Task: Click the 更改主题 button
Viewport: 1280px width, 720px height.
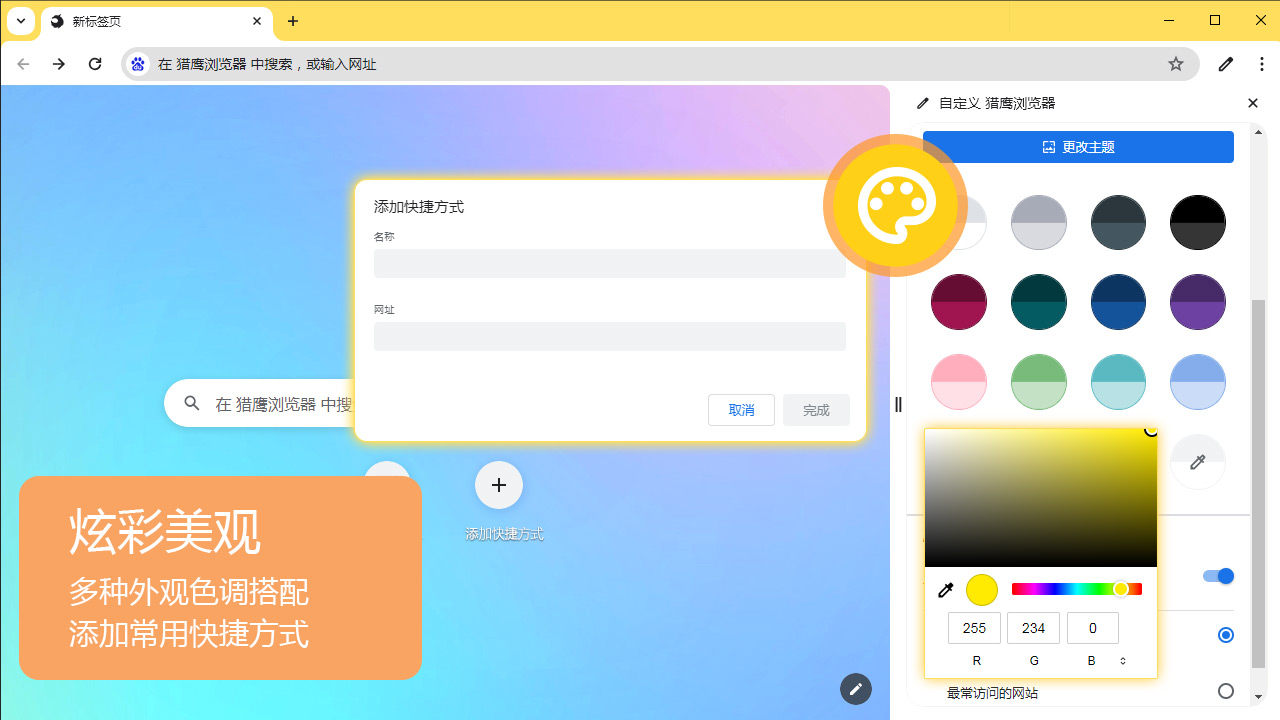Action: (x=1079, y=146)
